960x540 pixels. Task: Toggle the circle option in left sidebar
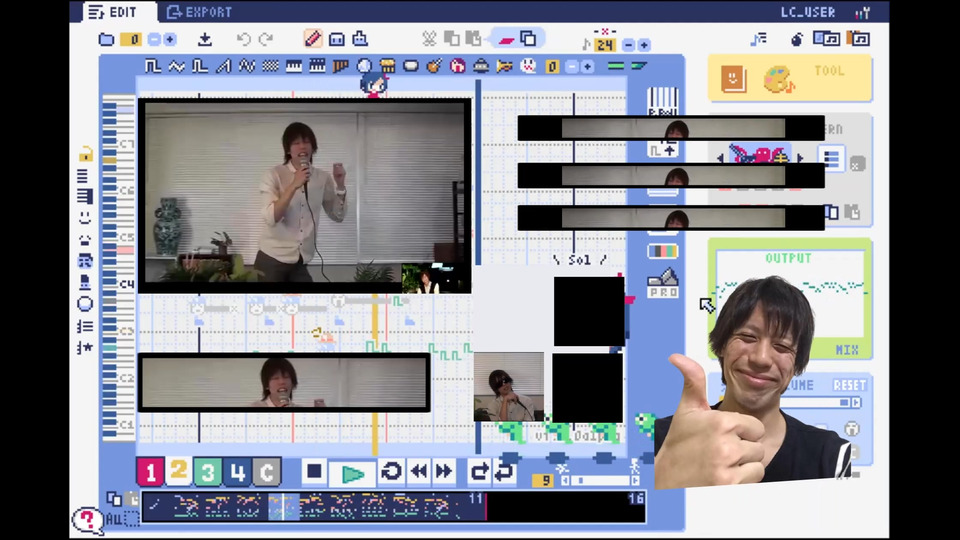[85, 304]
